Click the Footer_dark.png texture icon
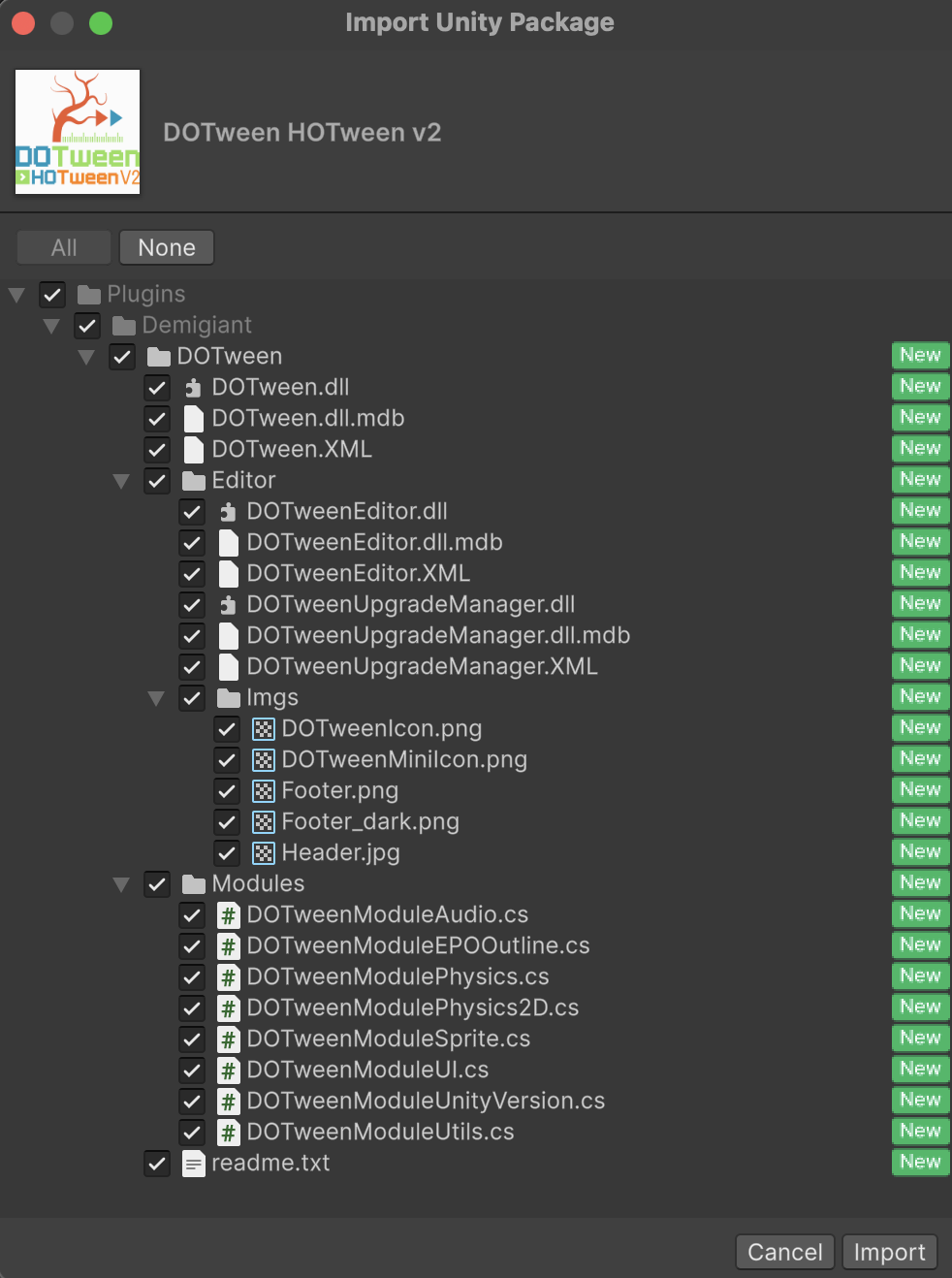The height and width of the screenshot is (1278, 952). pyautogui.click(x=264, y=821)
